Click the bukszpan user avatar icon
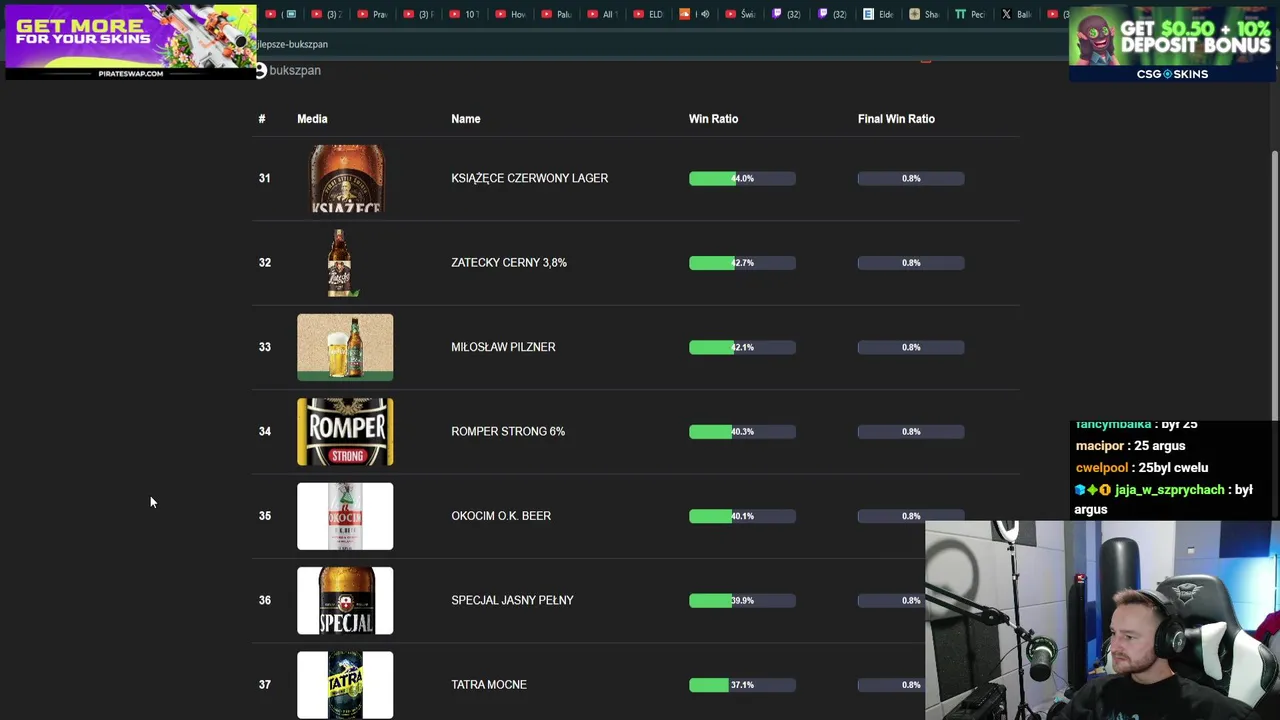This screenshot has width=1280, height=720. [260, 70]
